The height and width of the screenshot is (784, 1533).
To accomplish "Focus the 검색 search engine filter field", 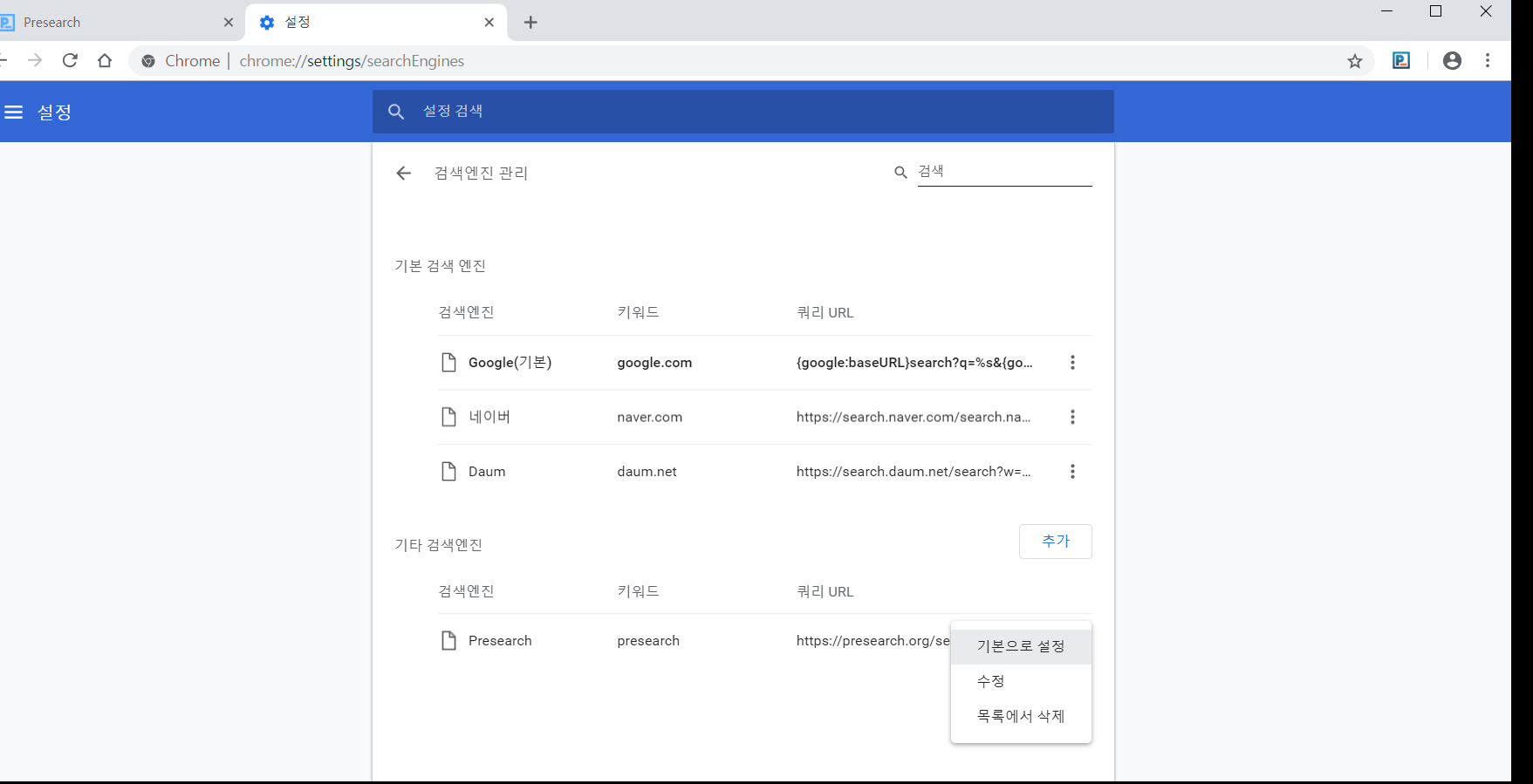I will point(1004,172).
